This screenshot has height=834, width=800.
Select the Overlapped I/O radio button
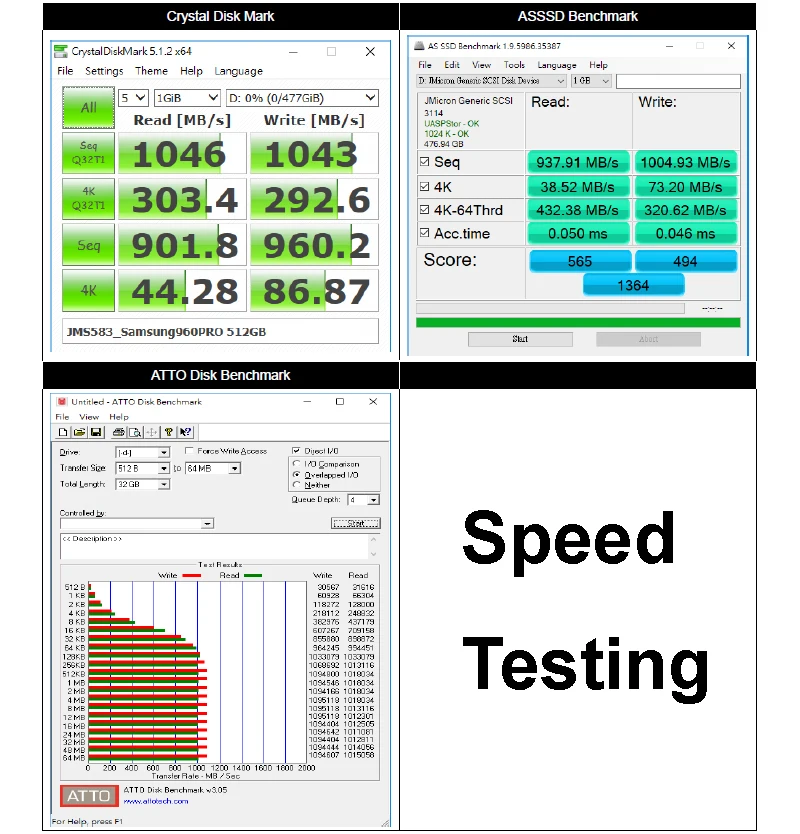pyautogui.click(x=297, y=474)
